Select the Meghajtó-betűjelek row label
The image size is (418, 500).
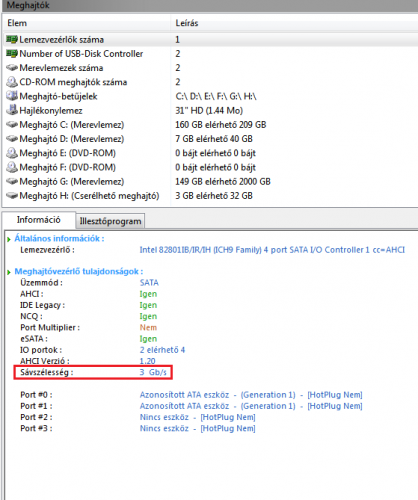click(58, 96)
